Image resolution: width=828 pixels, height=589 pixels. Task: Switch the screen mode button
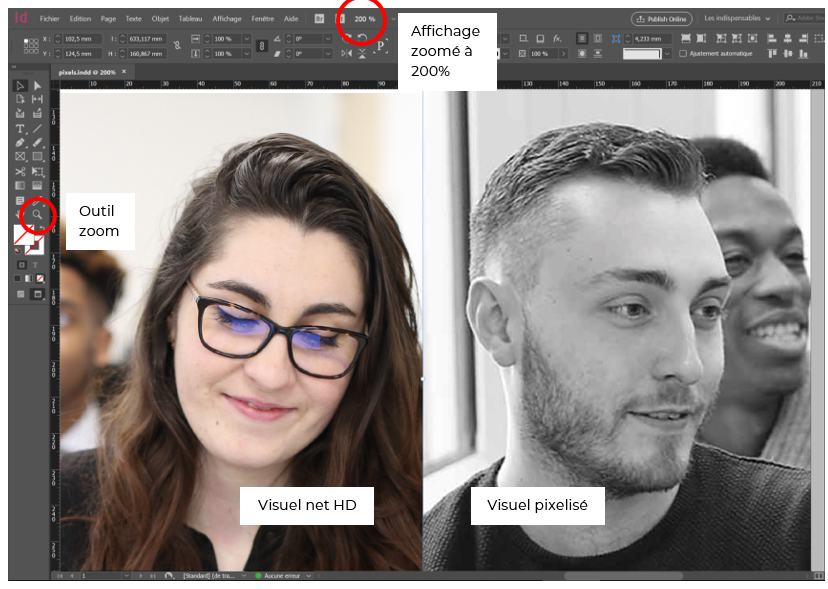coord(37,294)
